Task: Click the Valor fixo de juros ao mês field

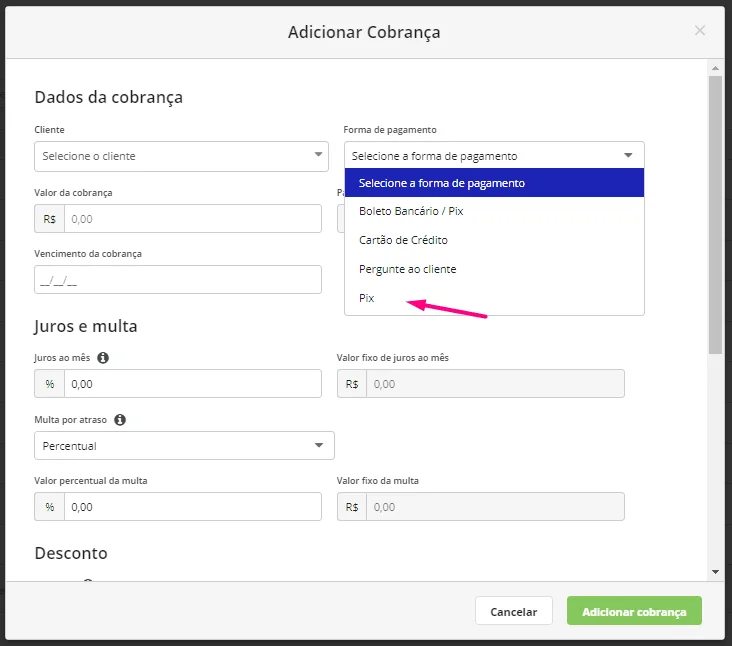Action: pos(495,384)
